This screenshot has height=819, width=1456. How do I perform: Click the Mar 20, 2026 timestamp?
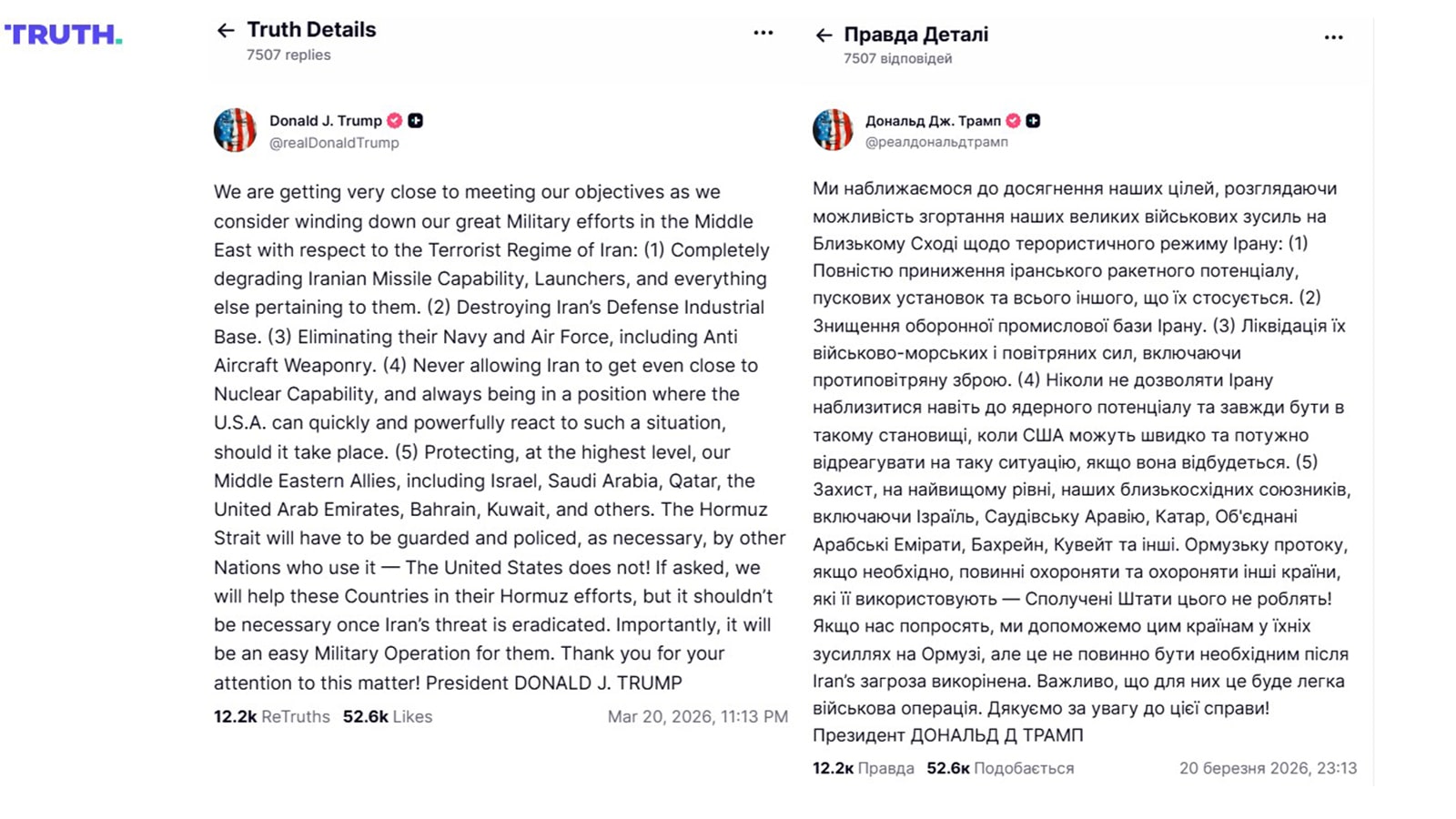pyautogui.click(x=697, y=717)
